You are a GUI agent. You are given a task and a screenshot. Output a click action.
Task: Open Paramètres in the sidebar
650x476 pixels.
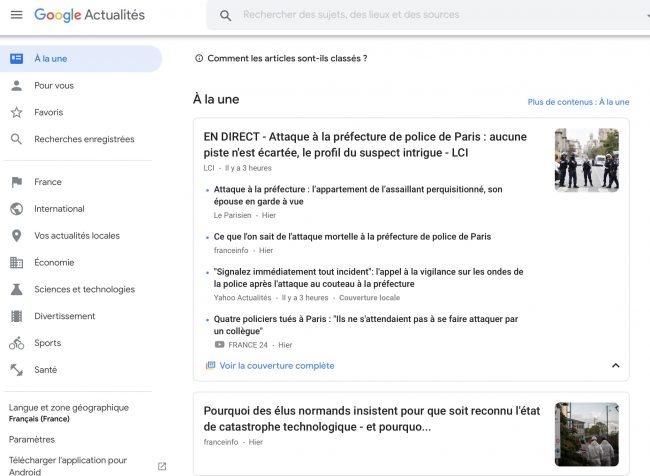click(32, 439)
